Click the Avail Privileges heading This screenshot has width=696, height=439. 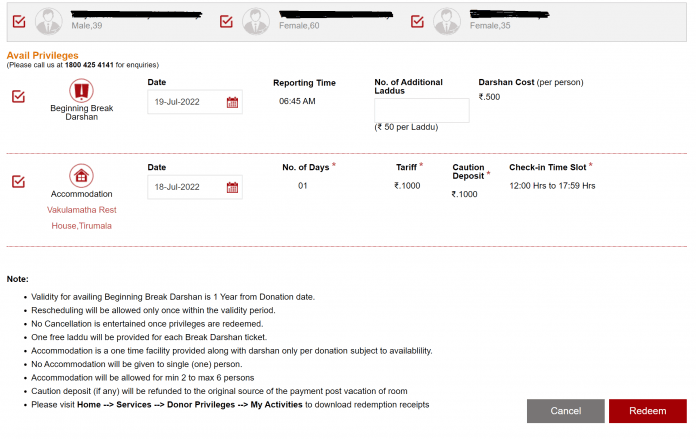click(x=43, y=55)
